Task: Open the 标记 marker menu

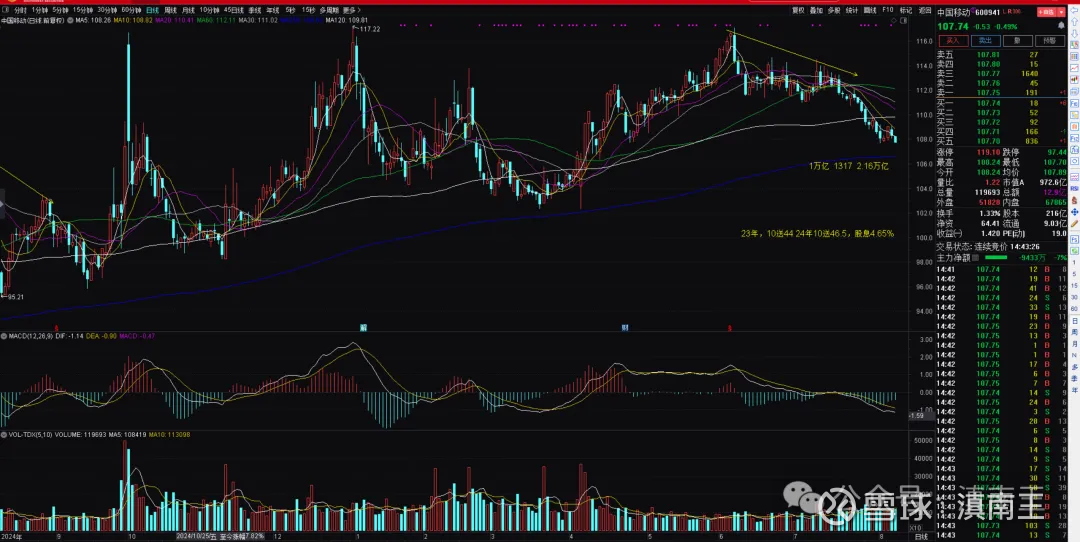Action: pos(906,10)
